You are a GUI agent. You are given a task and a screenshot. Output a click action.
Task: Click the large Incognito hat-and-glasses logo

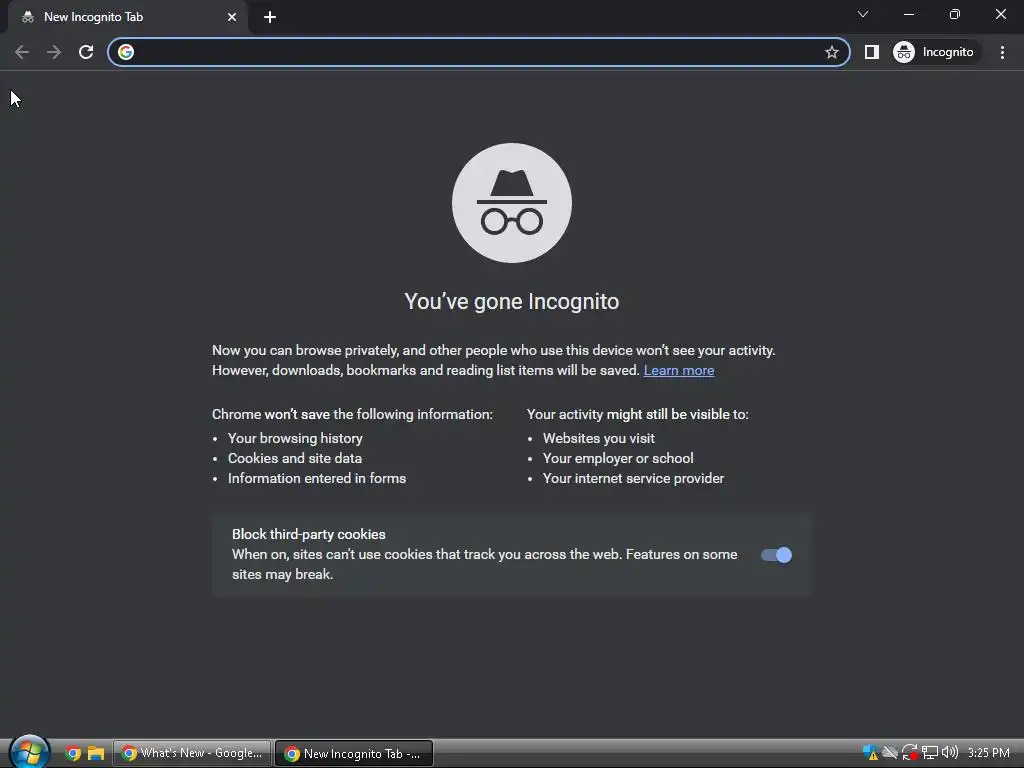[512, 203]
